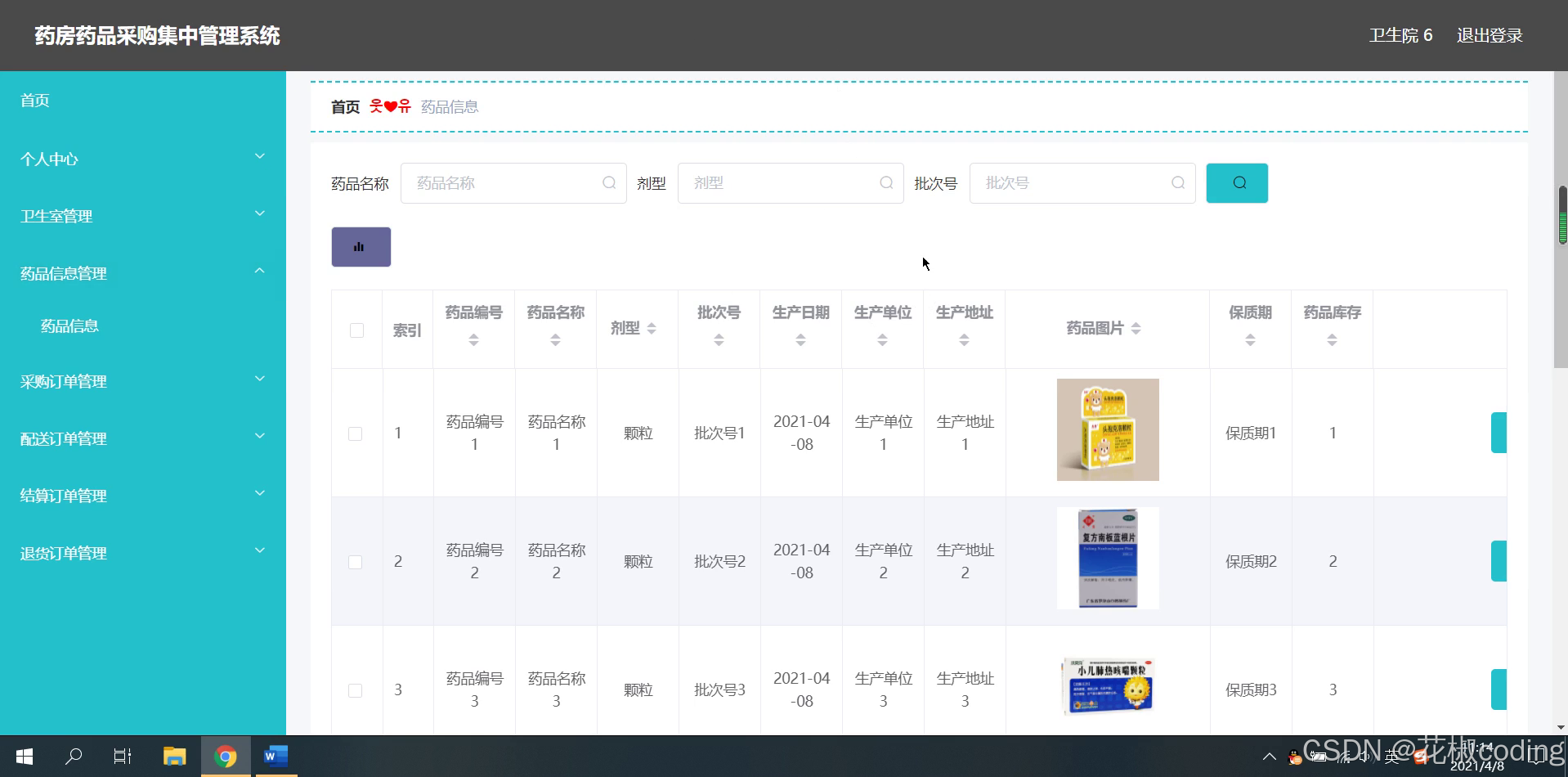
Task: Sort by 批次号 column arrows
Action: point(719,340)
